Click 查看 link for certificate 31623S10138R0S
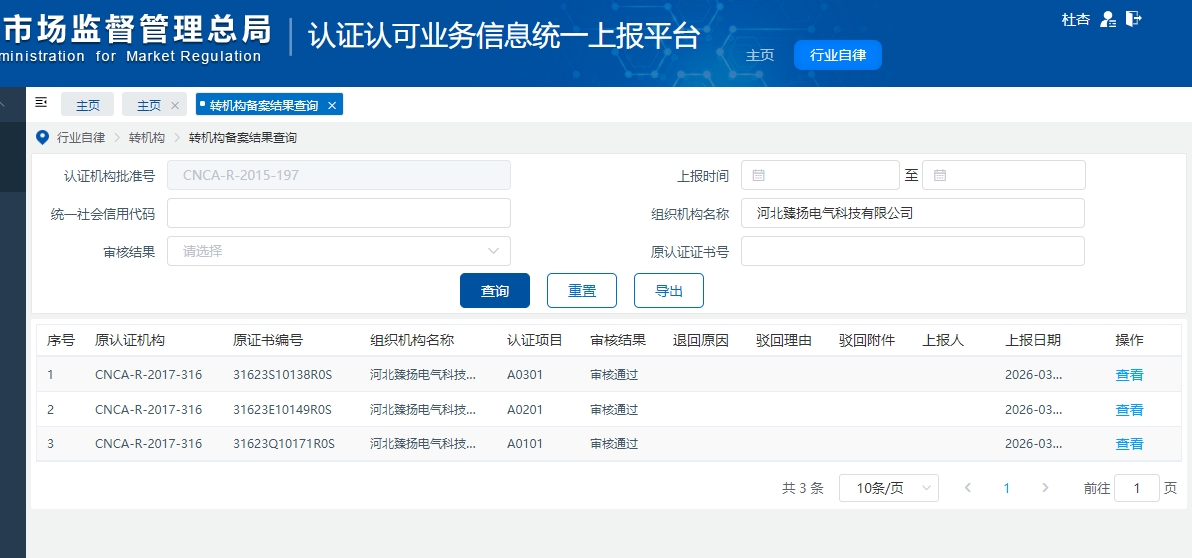This screenshot has width=1192, height=558. (1129, 375)
